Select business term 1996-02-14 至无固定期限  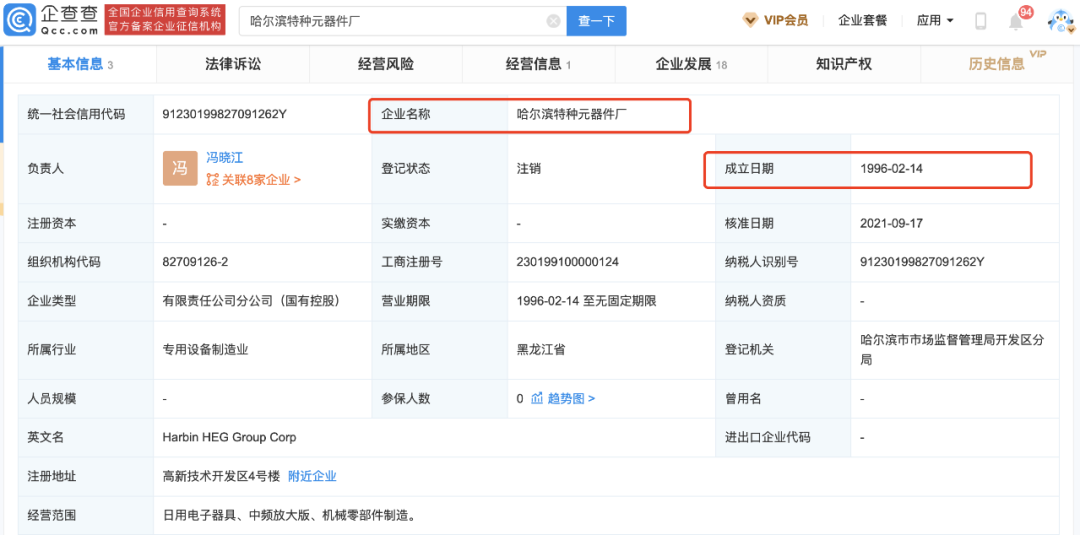click(586, 301)
